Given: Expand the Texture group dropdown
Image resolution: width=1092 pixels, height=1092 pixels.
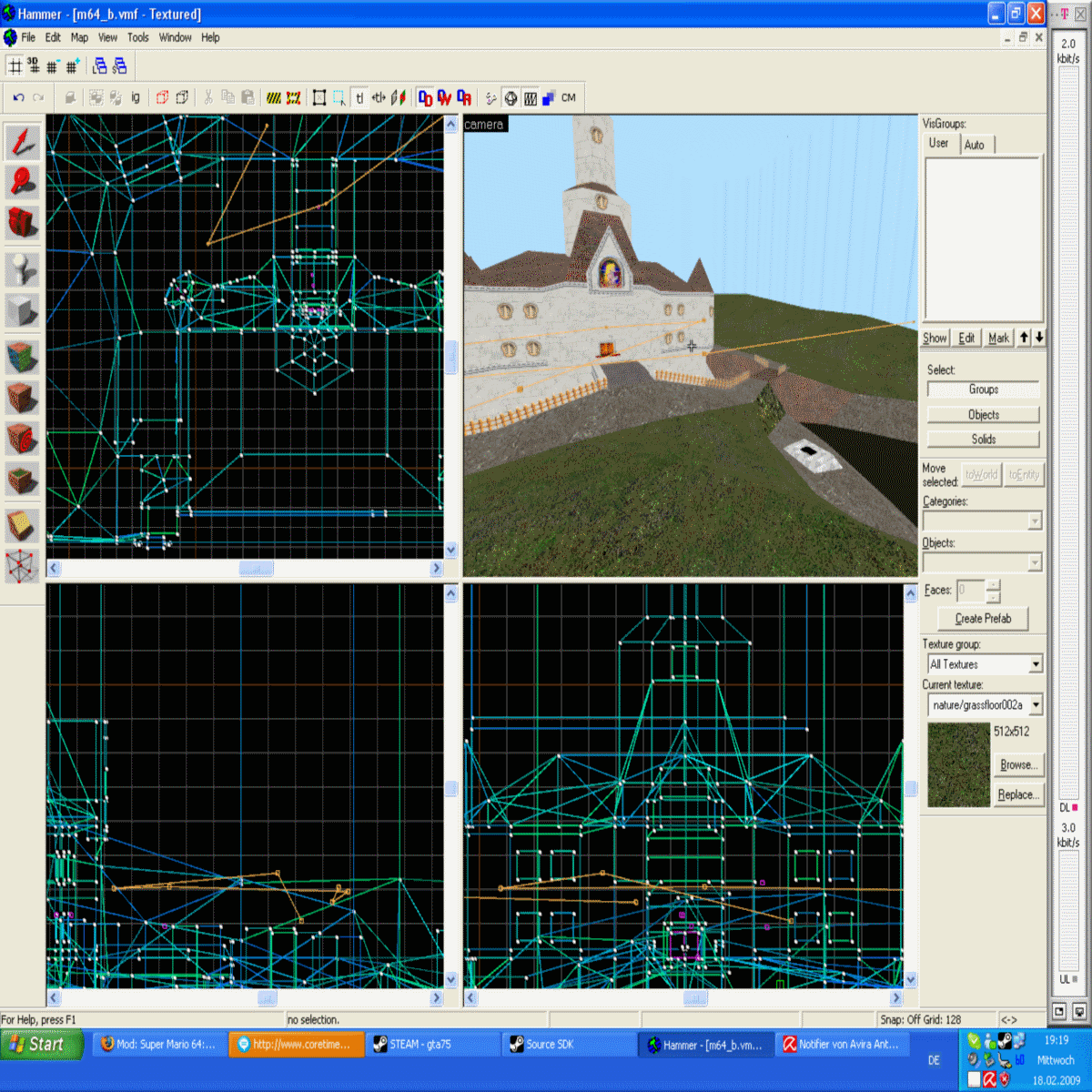Looking at the screenshot, I should [1035, 664].
